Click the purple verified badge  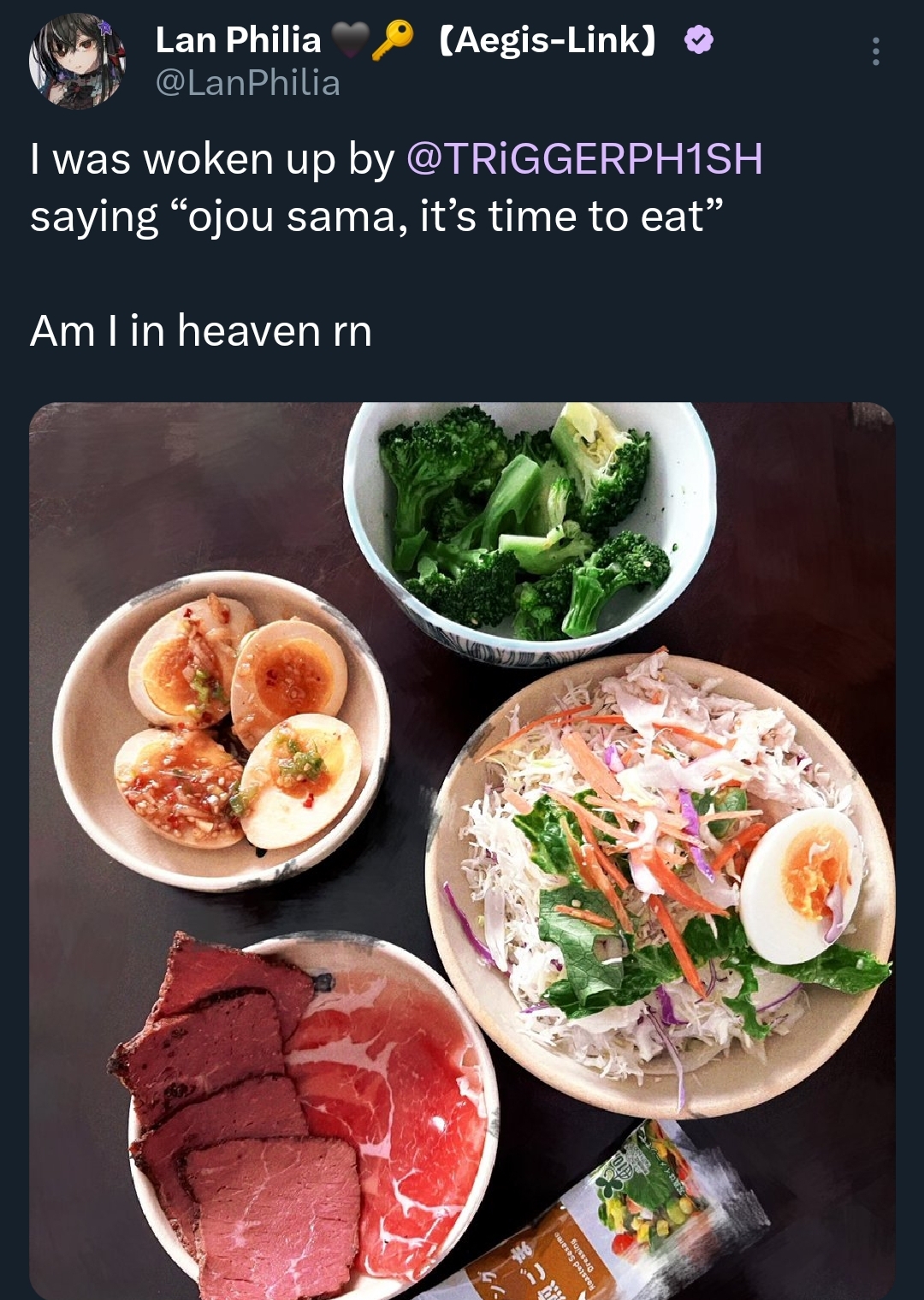[699, 40]
